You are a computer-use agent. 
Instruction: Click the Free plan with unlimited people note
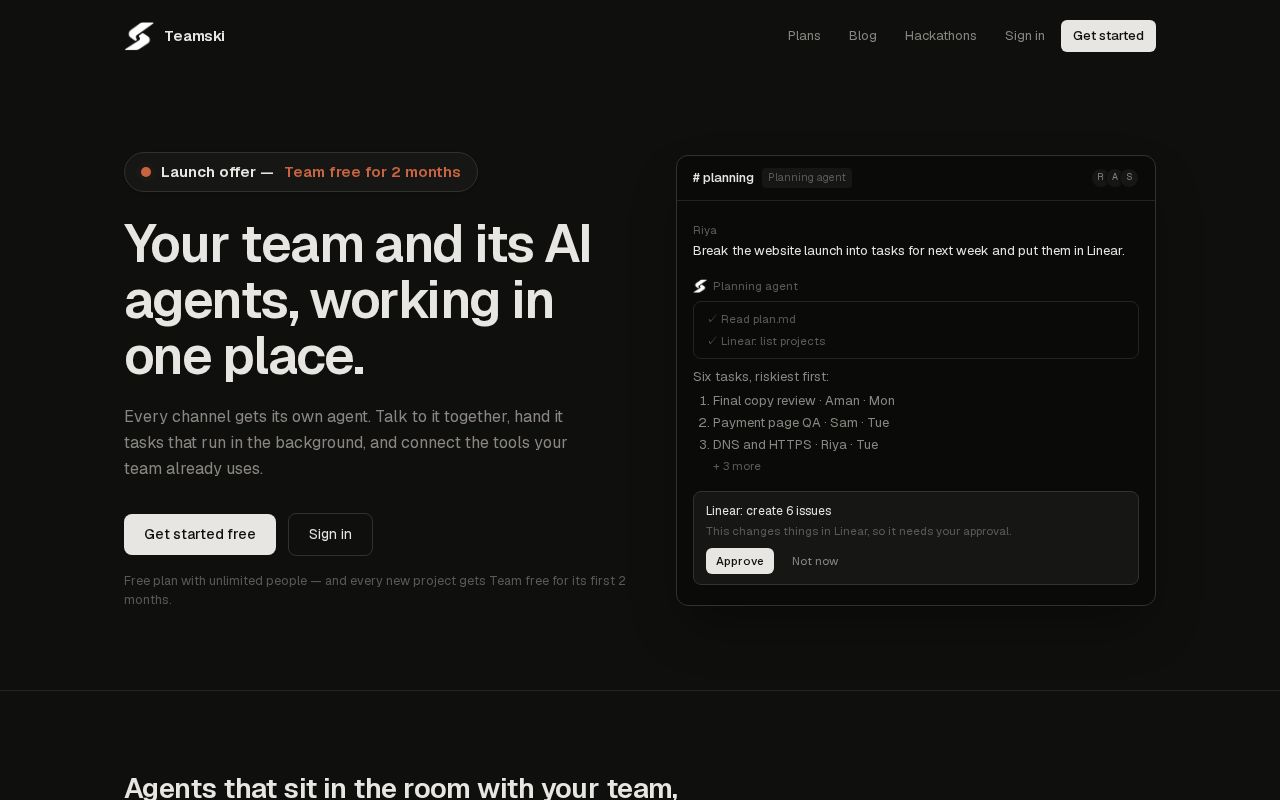(375, 590)
